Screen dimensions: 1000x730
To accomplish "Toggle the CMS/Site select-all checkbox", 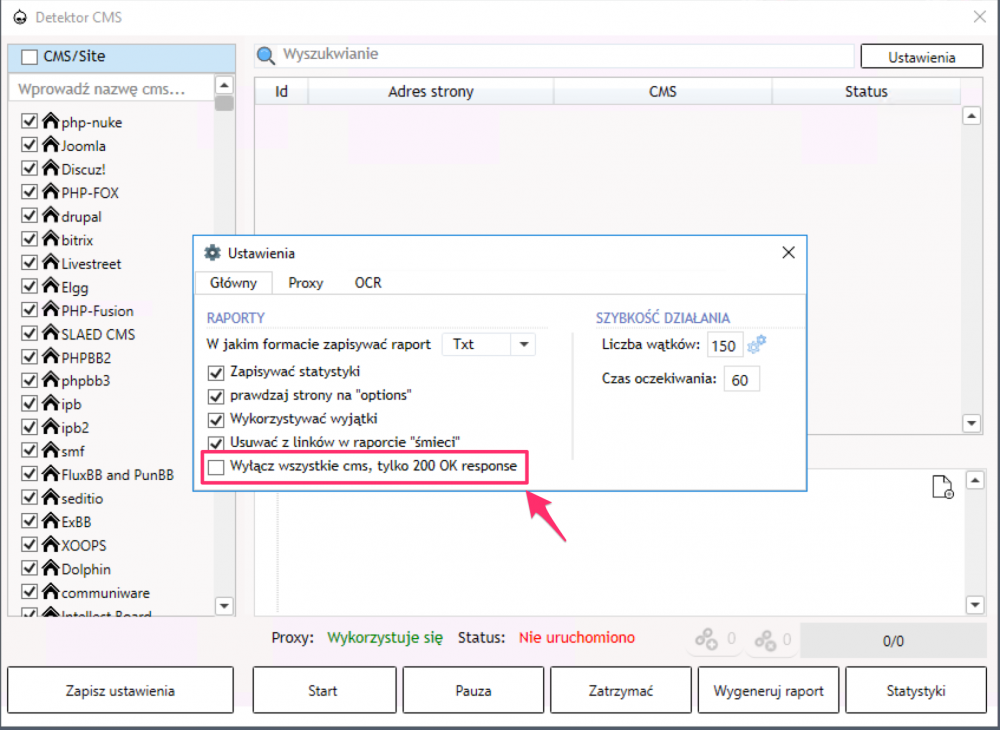I will [29, 57].
